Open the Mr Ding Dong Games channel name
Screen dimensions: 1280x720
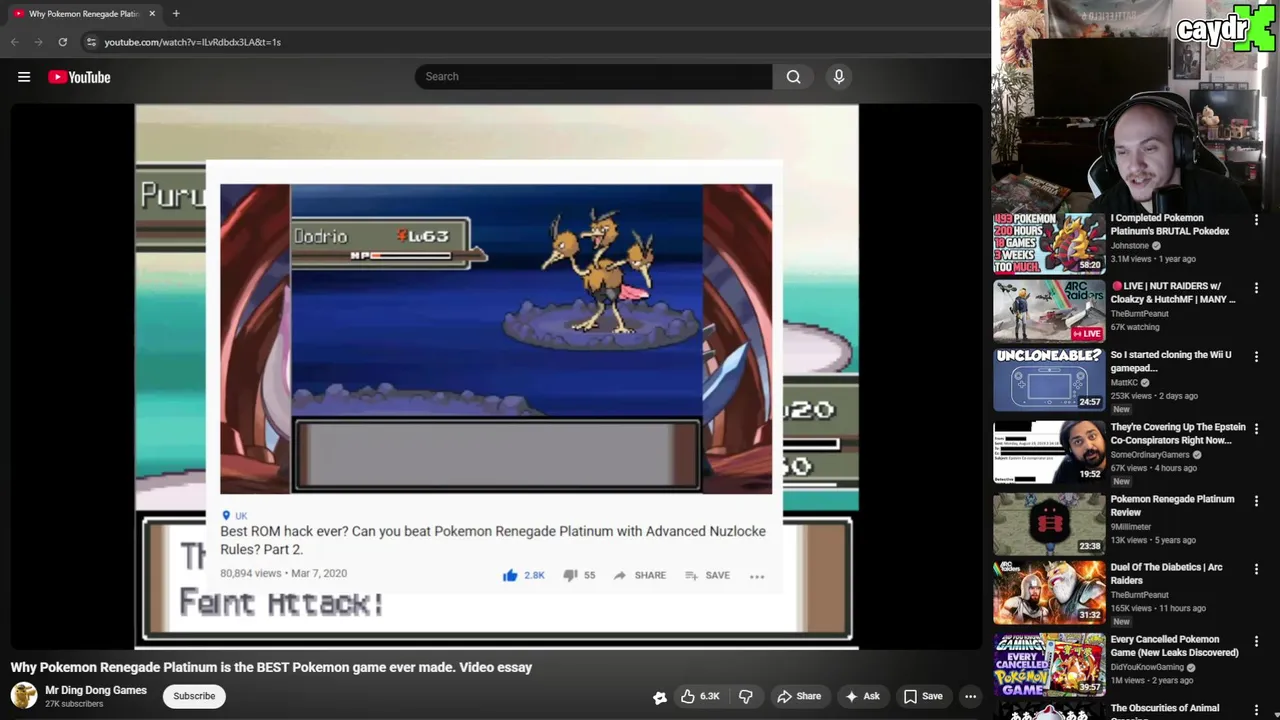click(96, 690)
